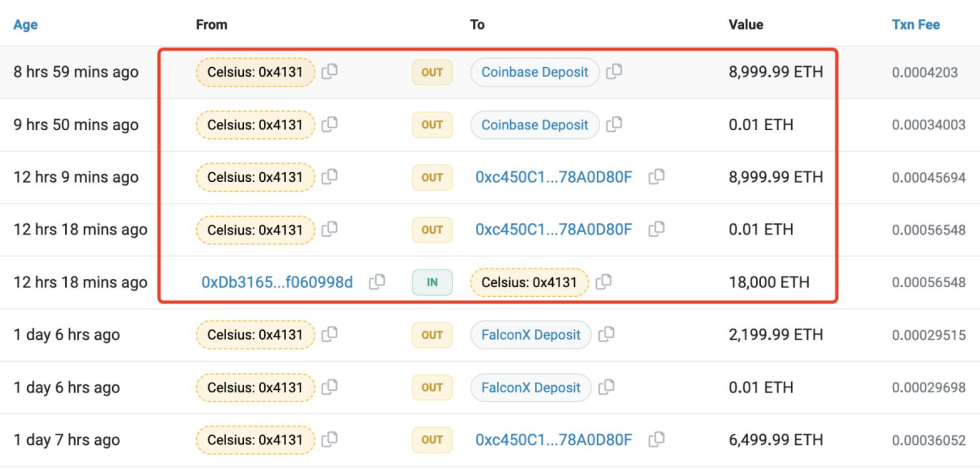Copy 0xDb3165...f060998d sender address
The height and width of the screenshot is (469, 980).
point(377,282)
